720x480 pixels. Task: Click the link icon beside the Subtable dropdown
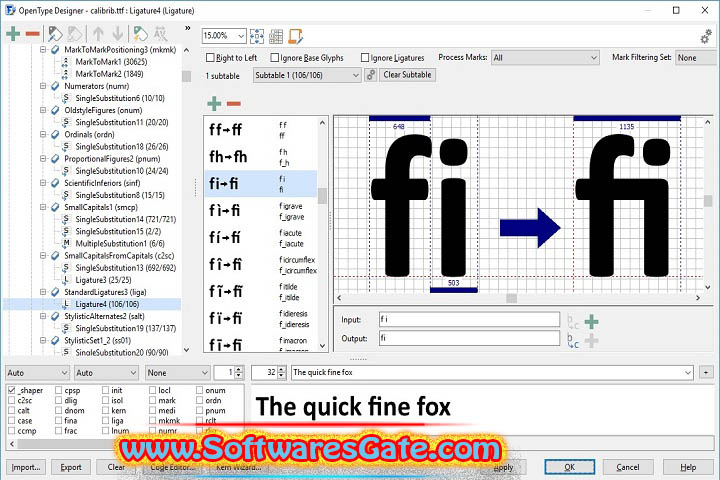(371, 75)
